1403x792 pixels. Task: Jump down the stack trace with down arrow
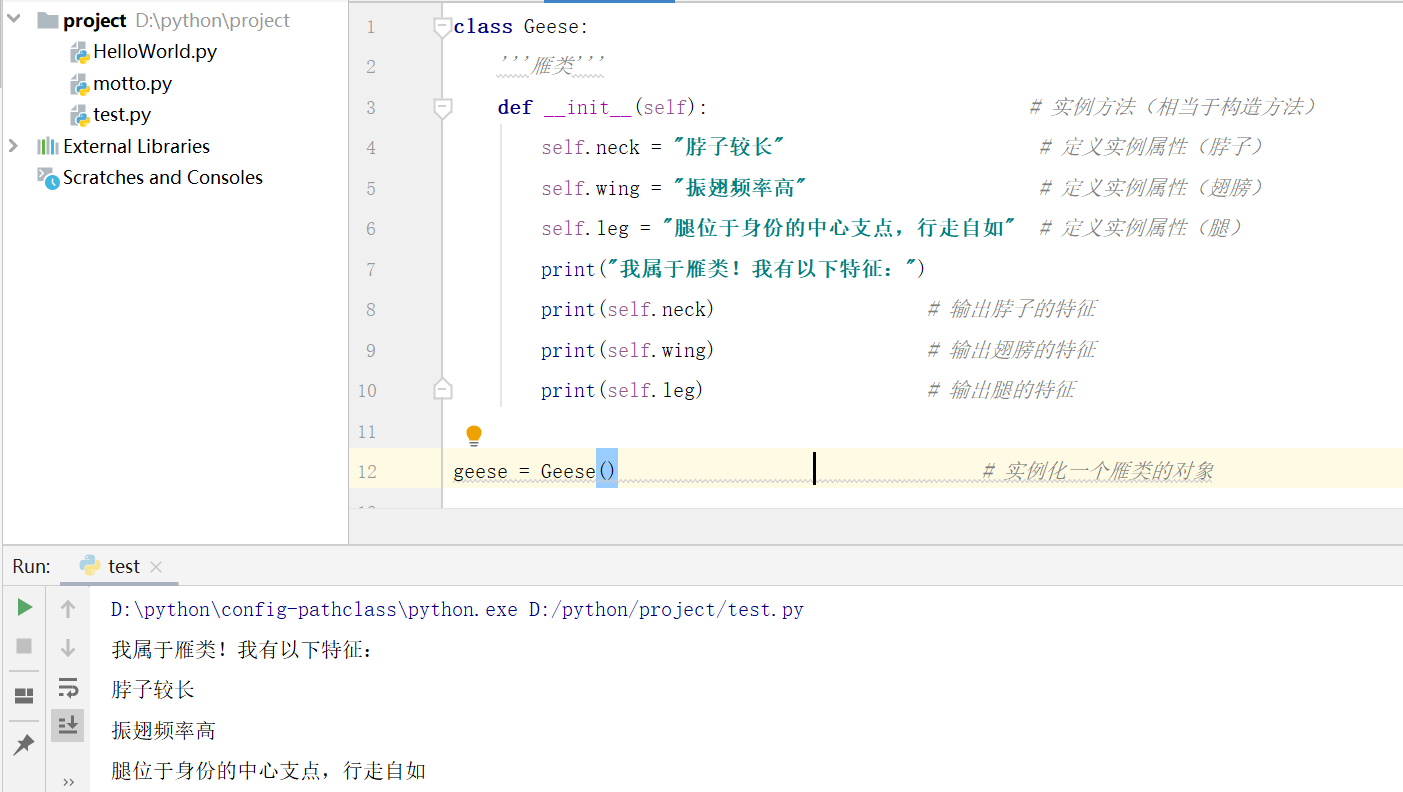pos(68,648)
